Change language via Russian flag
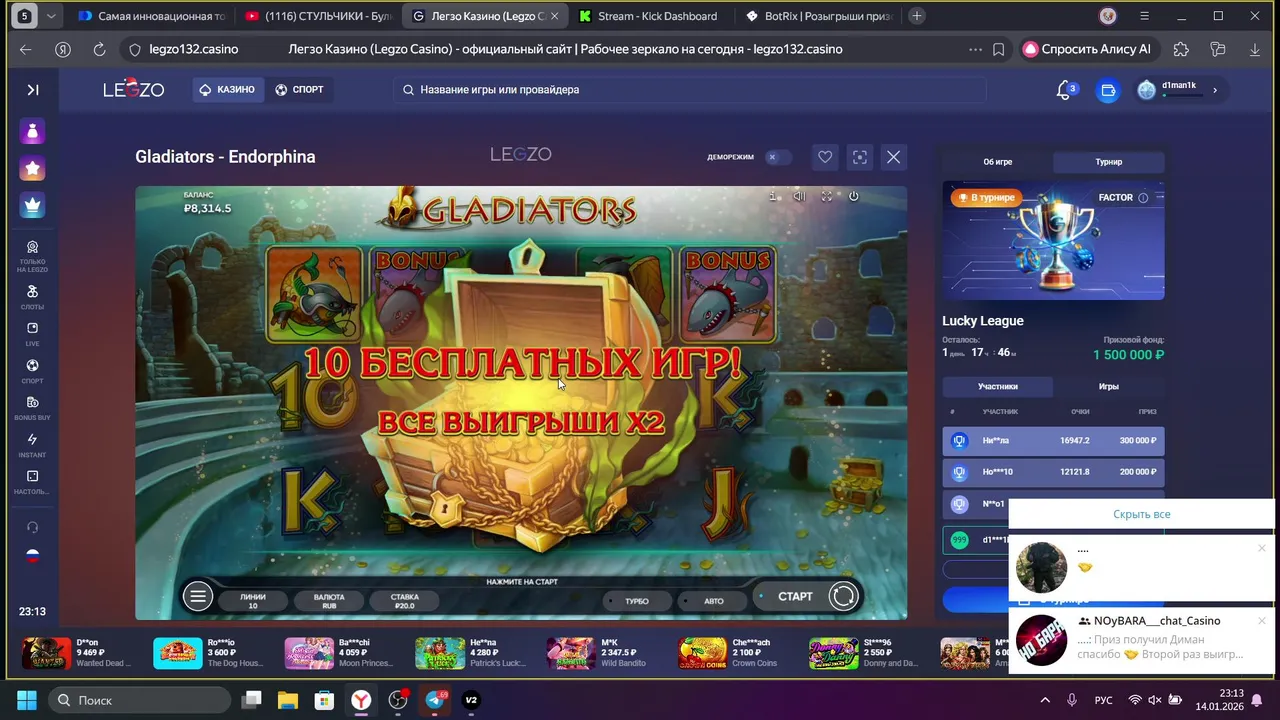Viewport: 1280px width, 720px height. click(32, 556)
